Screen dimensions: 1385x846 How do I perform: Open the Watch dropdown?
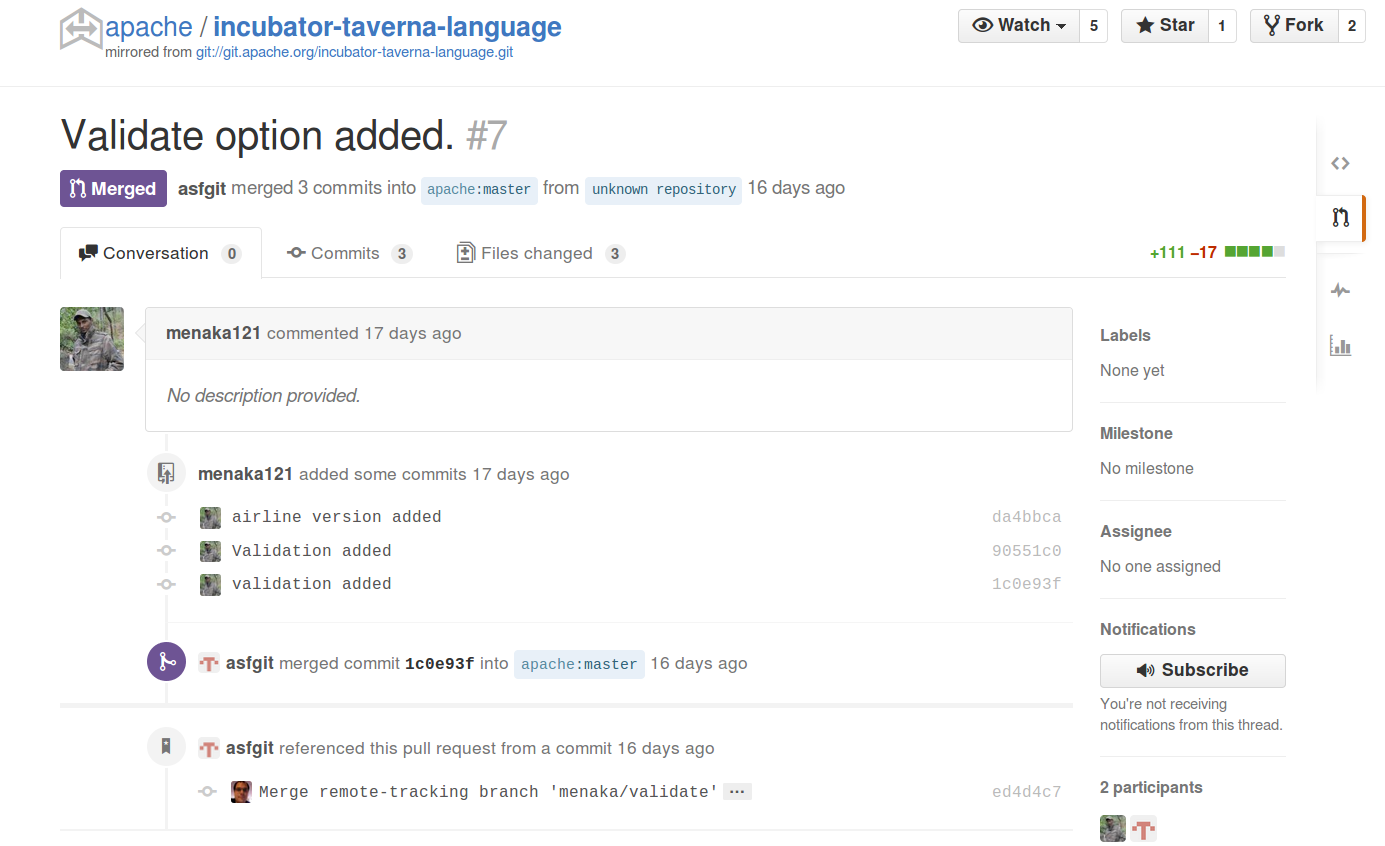(x=1019, y=26)
